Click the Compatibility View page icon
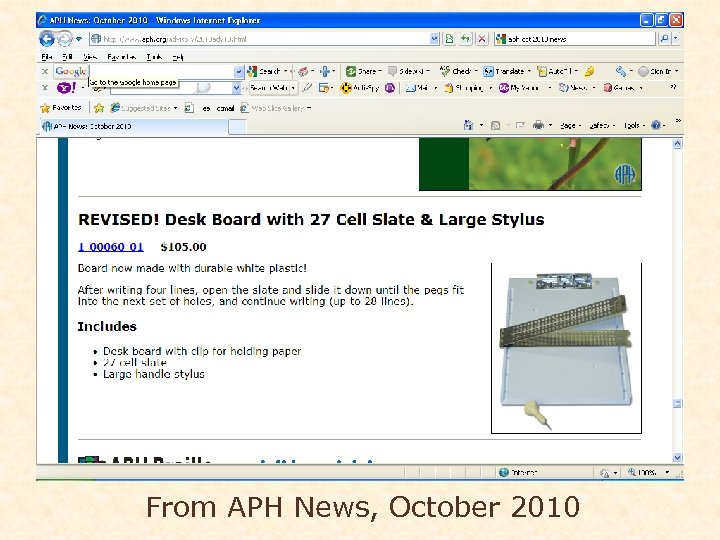This screenshot has height=540, width=720. pos(450,39)
